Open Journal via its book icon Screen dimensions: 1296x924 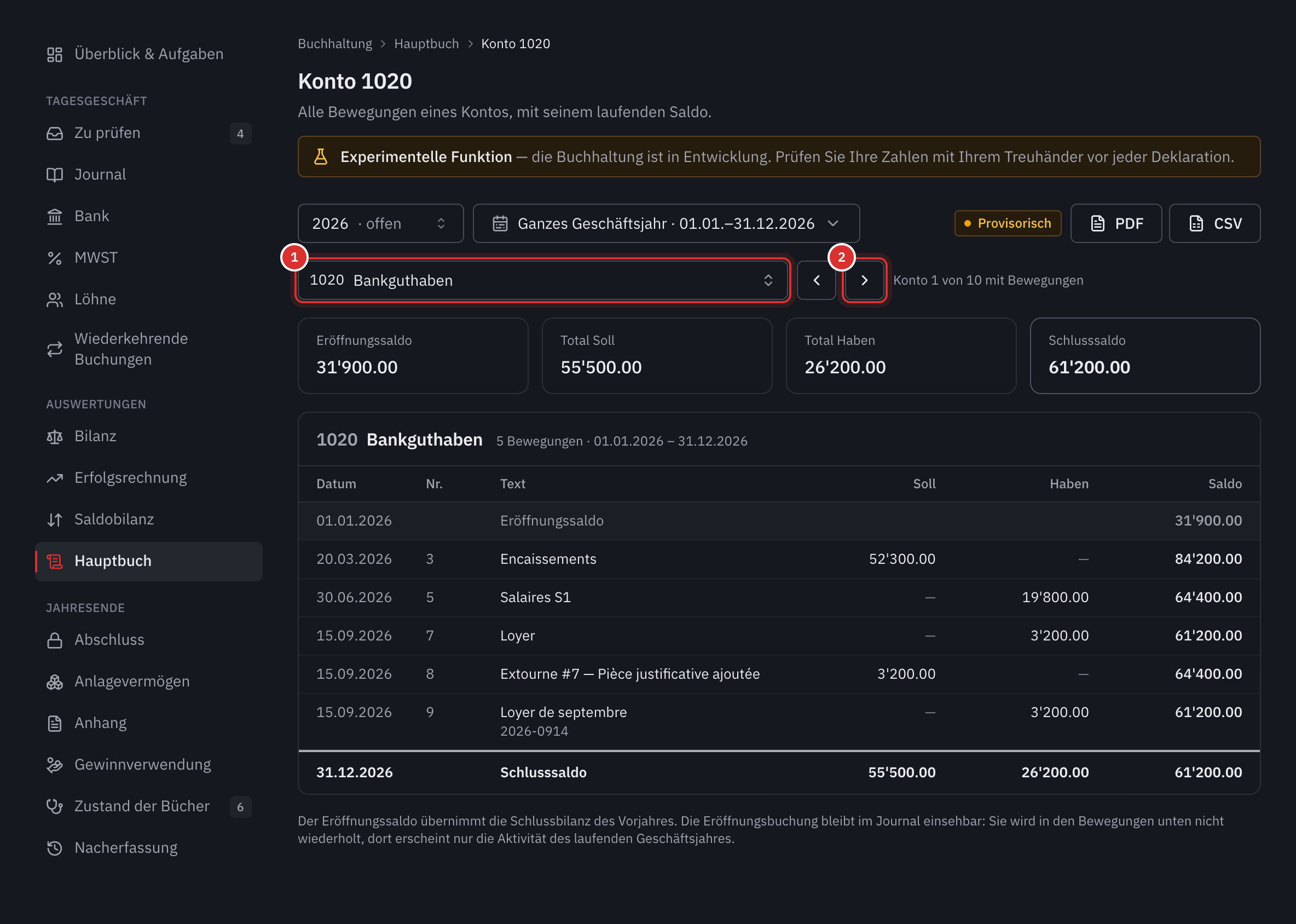point(55,175)
